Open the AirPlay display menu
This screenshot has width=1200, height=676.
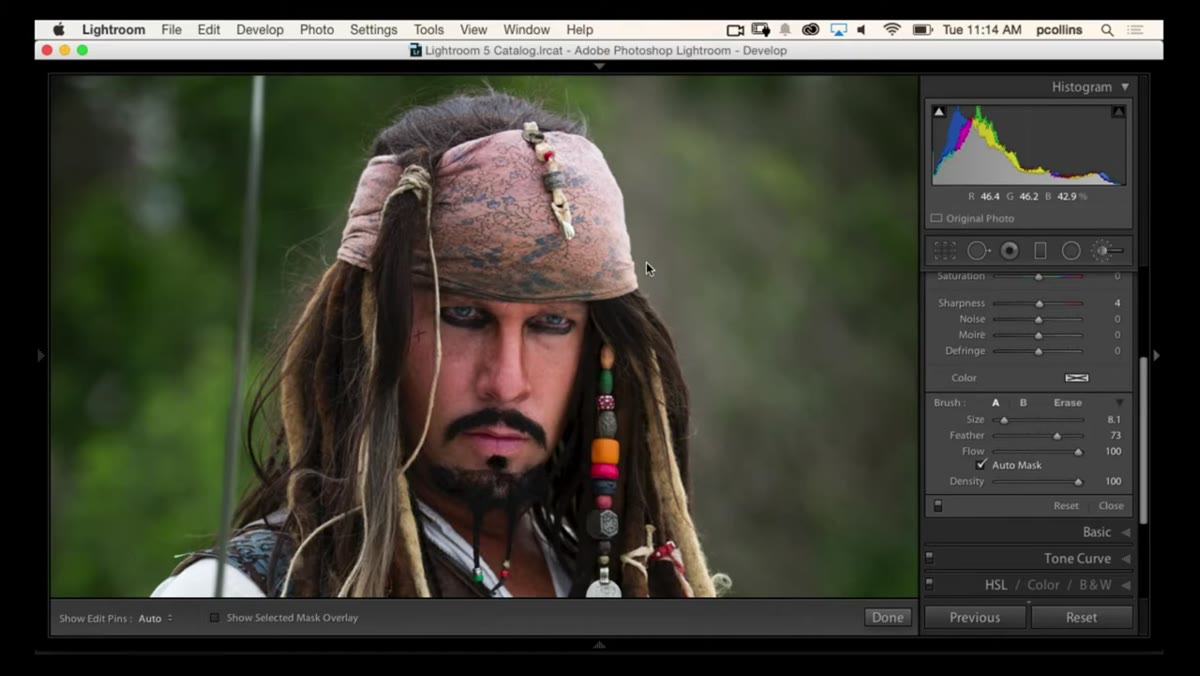(838, 30)
